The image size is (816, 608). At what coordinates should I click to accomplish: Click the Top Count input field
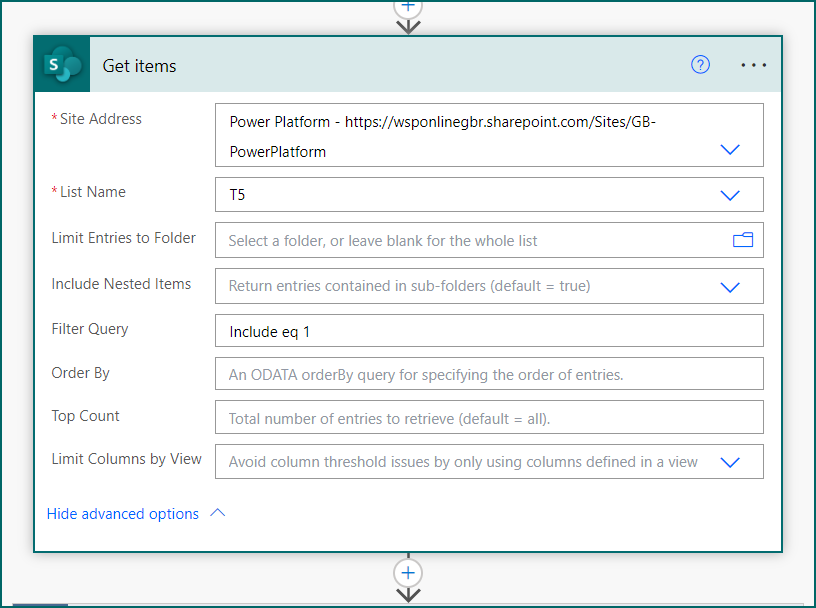[489, 417]
